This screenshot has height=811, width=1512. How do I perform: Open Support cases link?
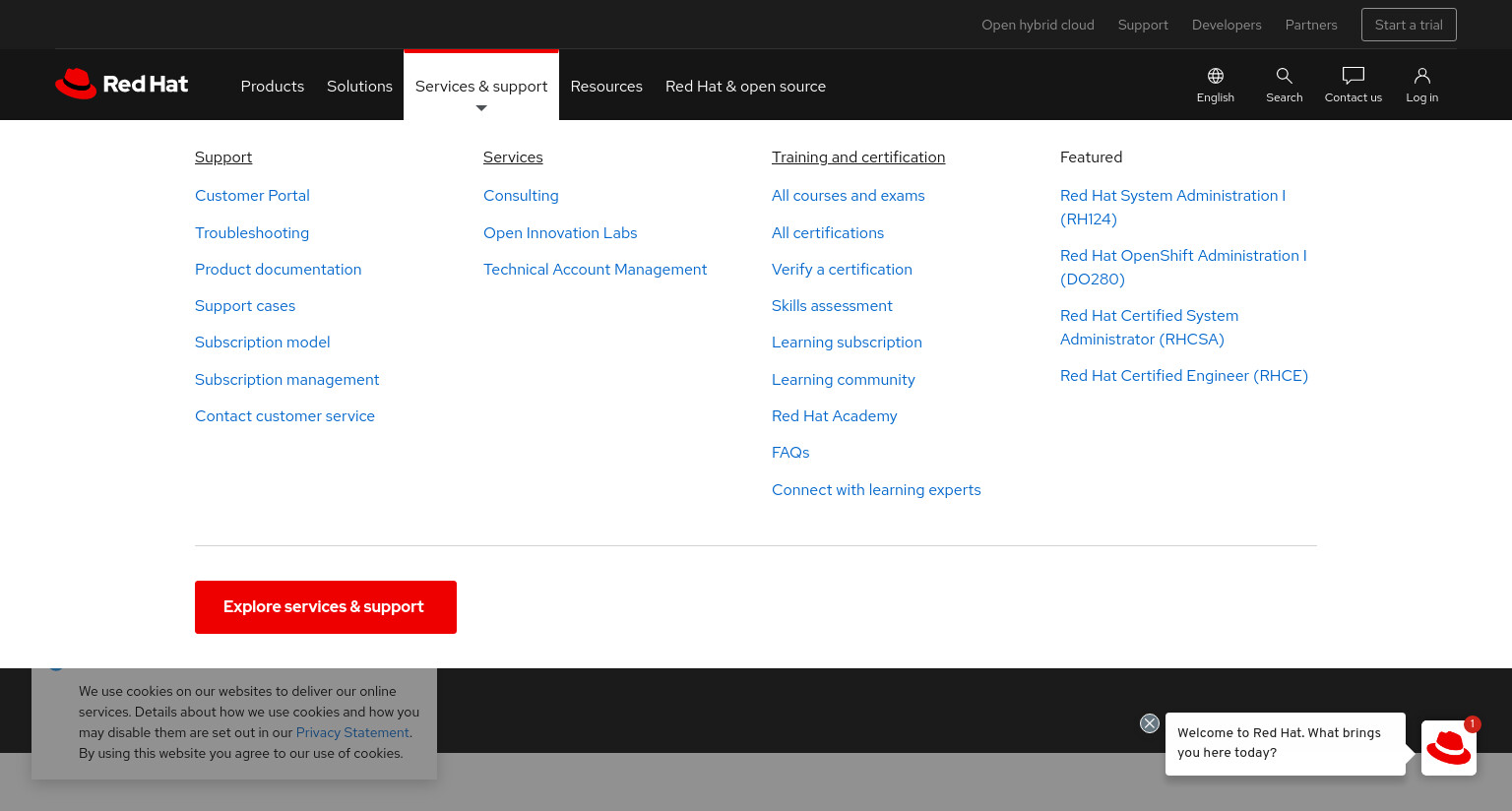[x=245, y=305]
